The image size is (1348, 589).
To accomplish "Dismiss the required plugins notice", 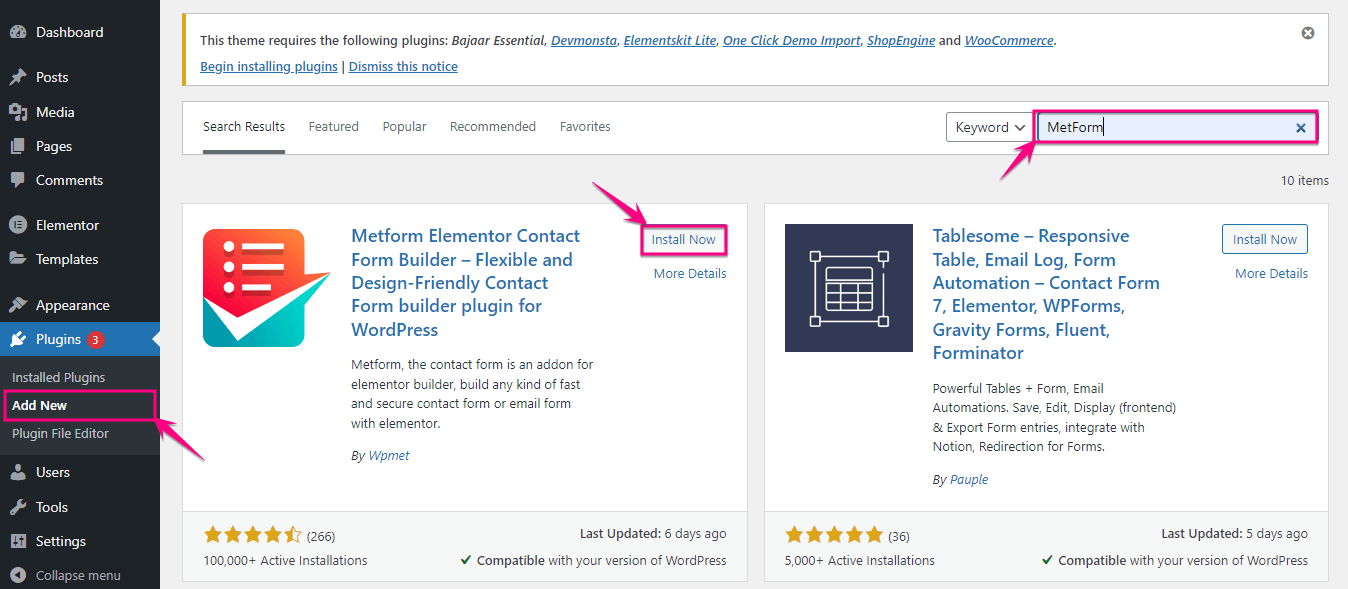I will [x=1307, y=32].
